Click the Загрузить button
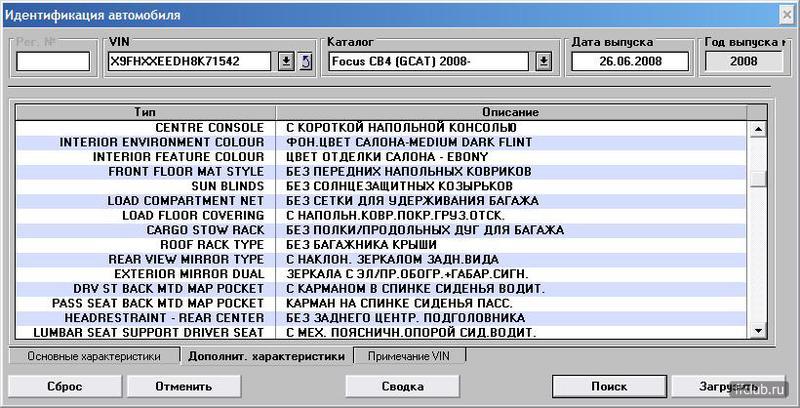The height and width of the screenshot is (408, 800). [728, 386]
